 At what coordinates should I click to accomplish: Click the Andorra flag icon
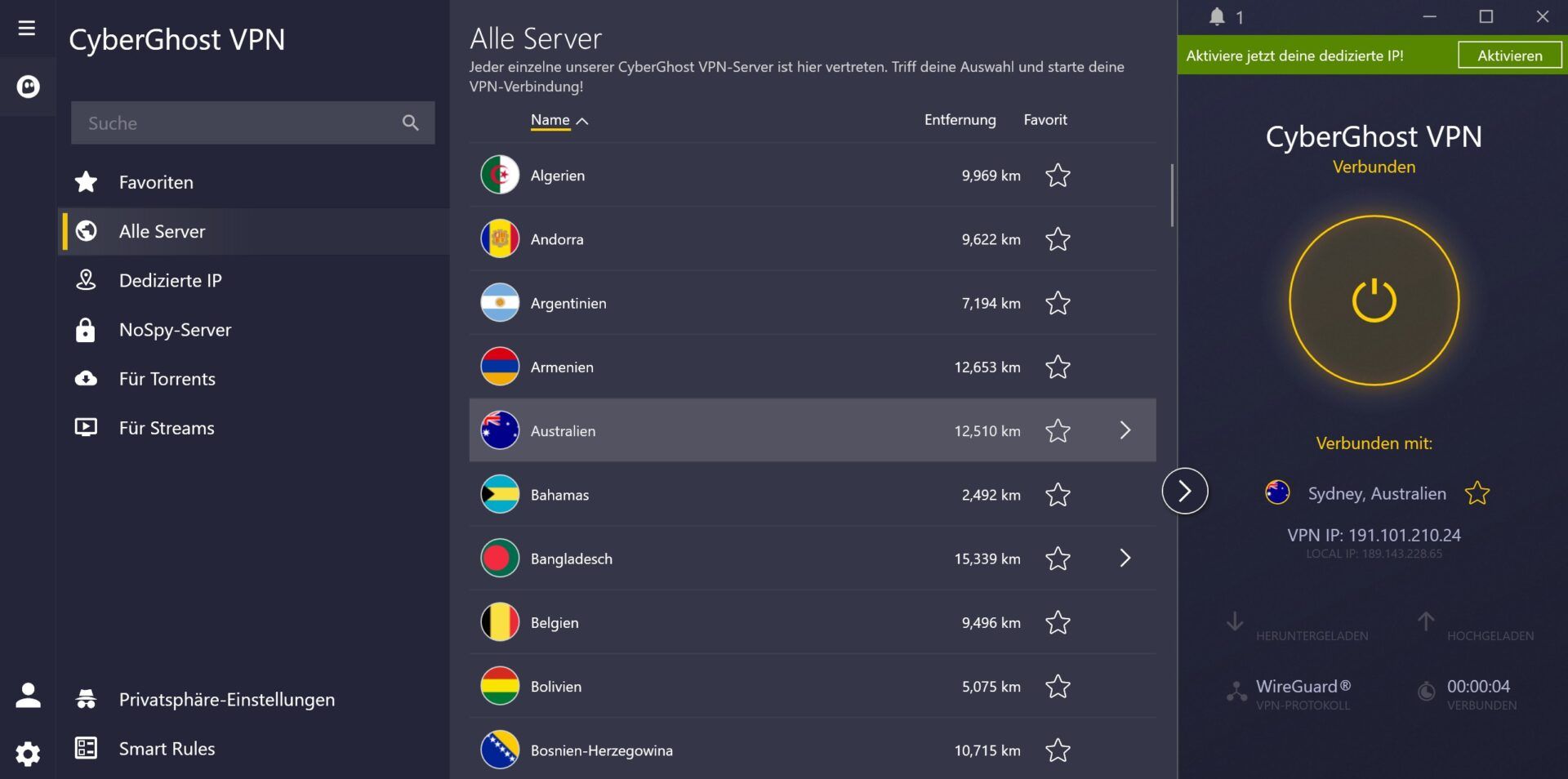pyautogui.click(x=500, y=239)
